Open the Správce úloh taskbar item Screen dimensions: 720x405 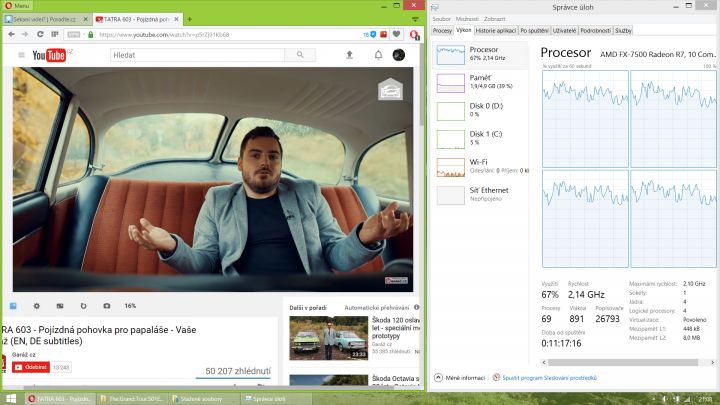coord(277,399)
